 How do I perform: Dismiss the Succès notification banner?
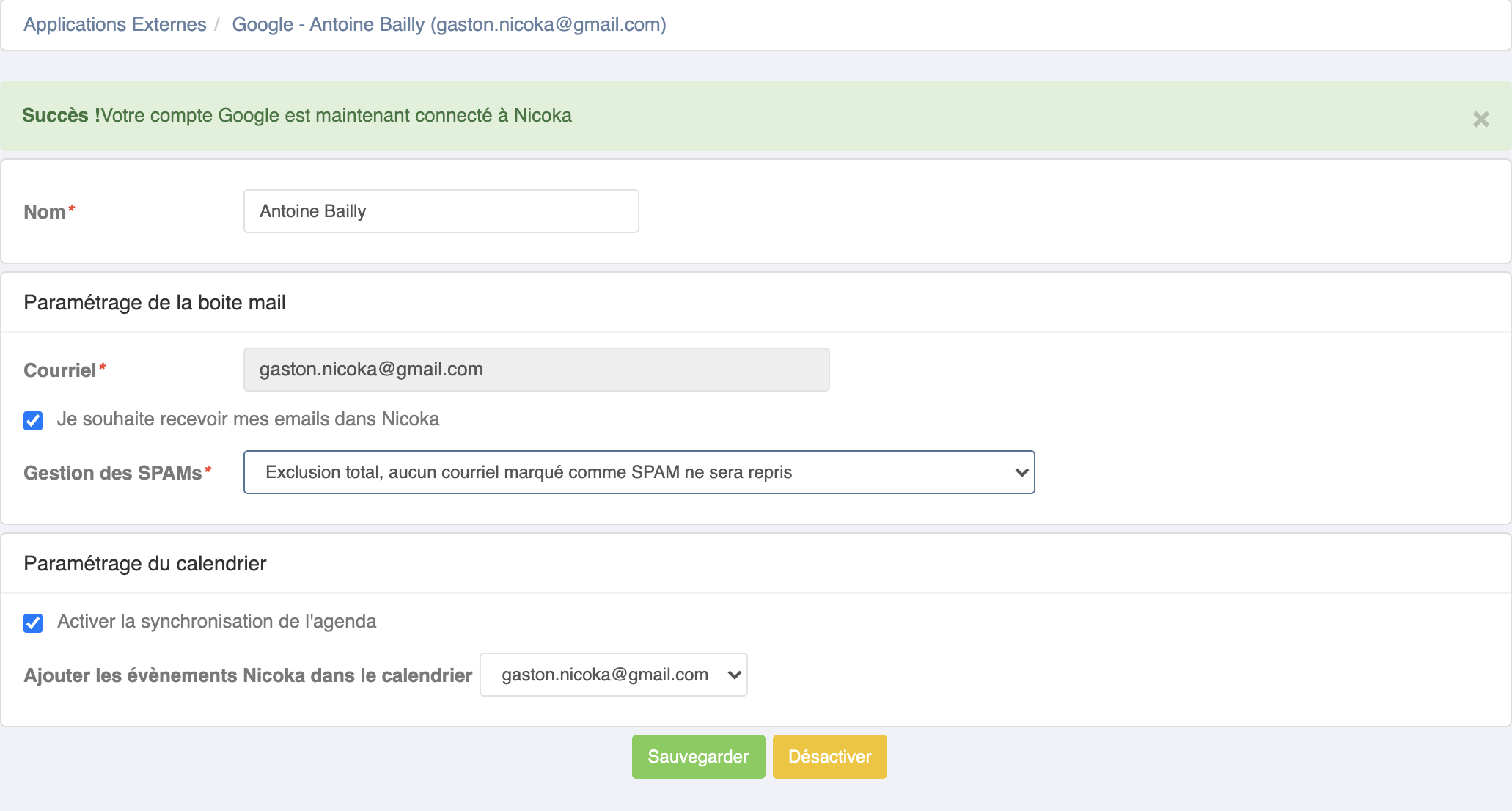[x=1480, y=119]
